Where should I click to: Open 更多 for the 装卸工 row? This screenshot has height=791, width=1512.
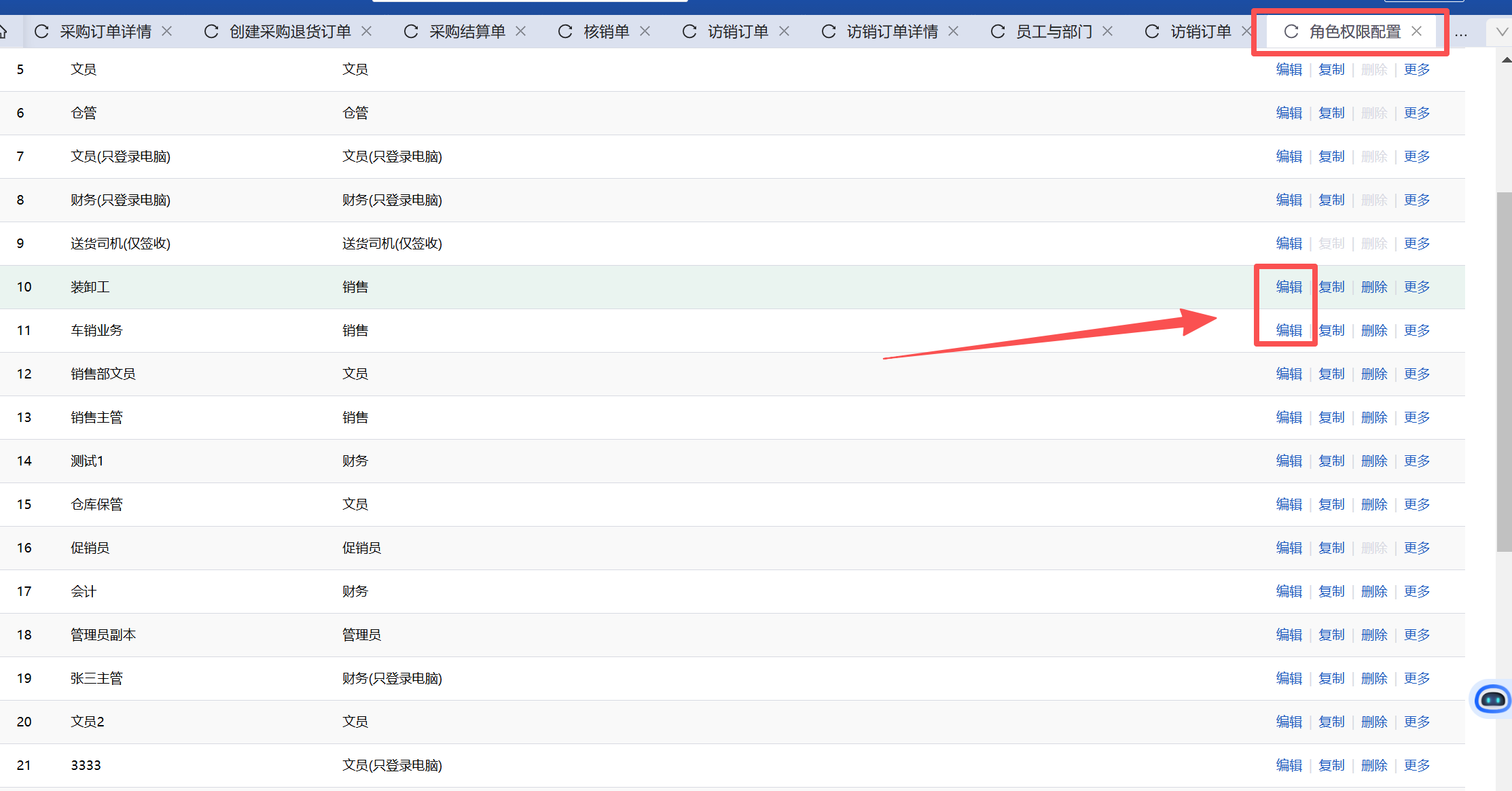pyautogui.click(x=1417, y=287)
